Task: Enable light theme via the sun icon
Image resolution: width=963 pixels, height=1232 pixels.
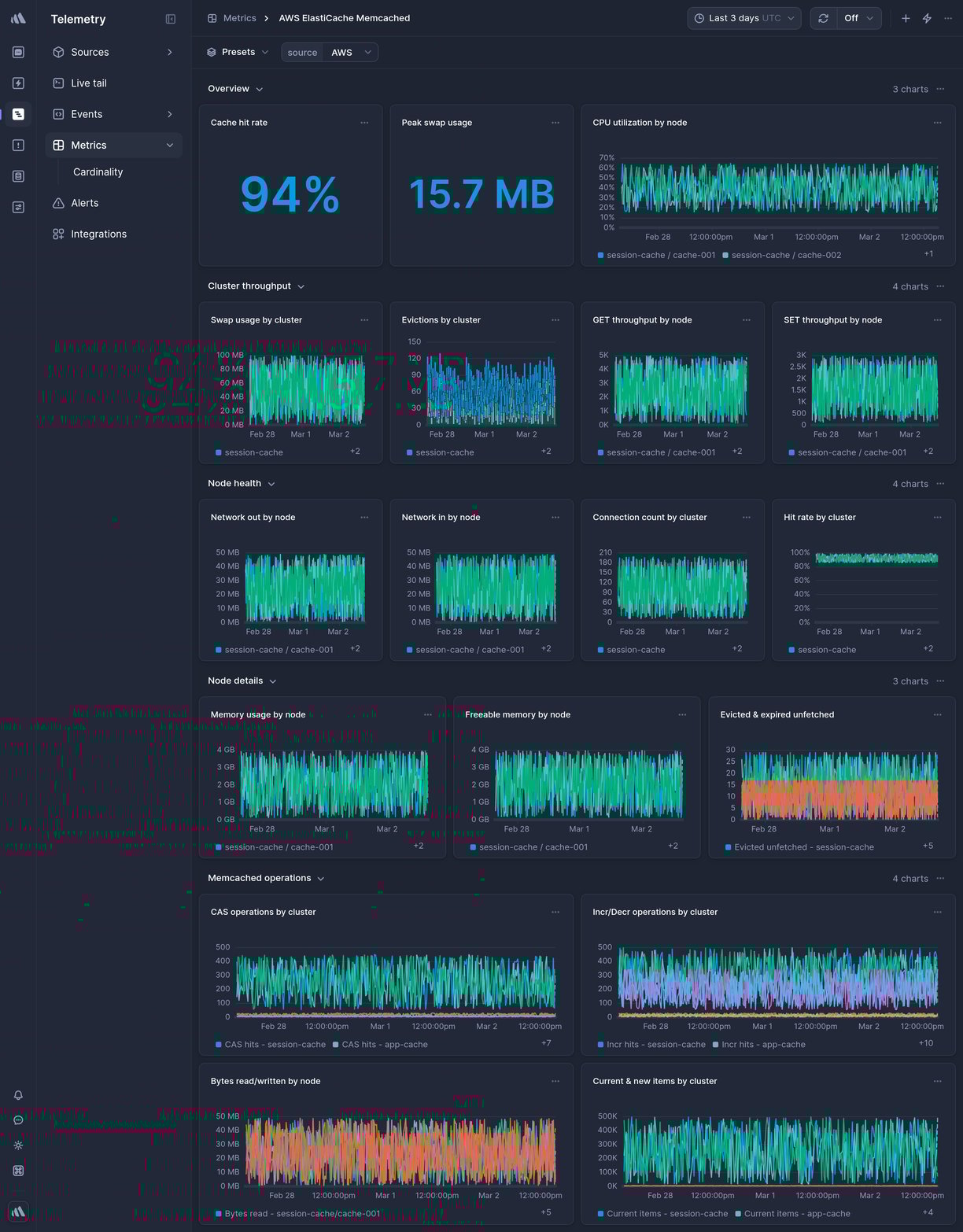Action: tap(18, 1145)
